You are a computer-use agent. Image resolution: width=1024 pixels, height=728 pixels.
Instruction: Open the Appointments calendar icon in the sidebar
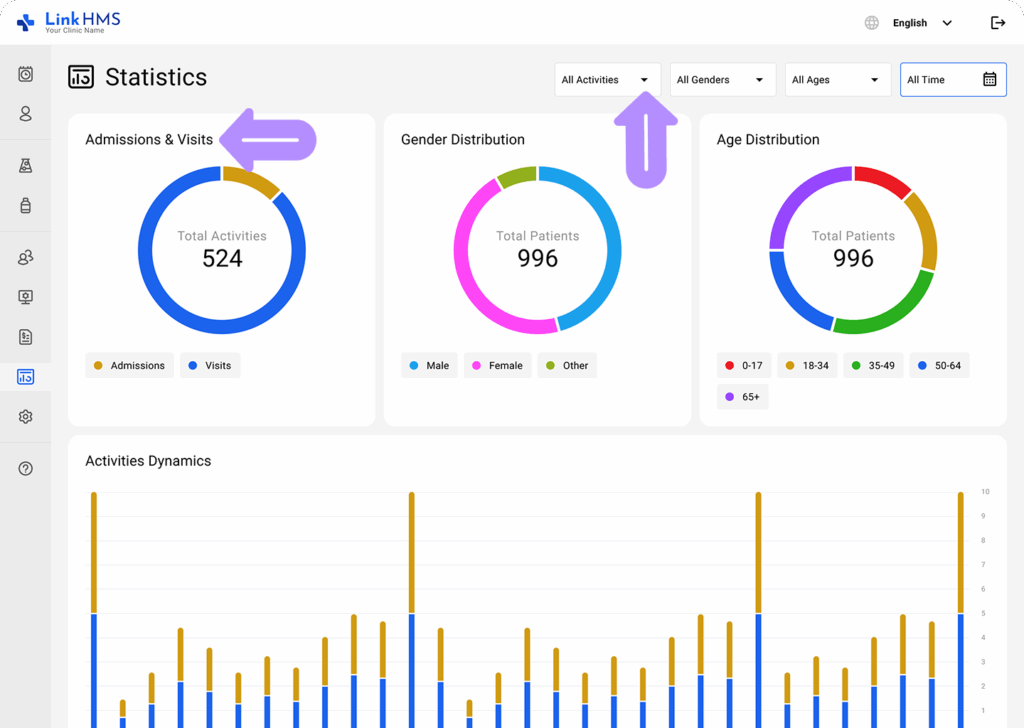coord(25,74)
